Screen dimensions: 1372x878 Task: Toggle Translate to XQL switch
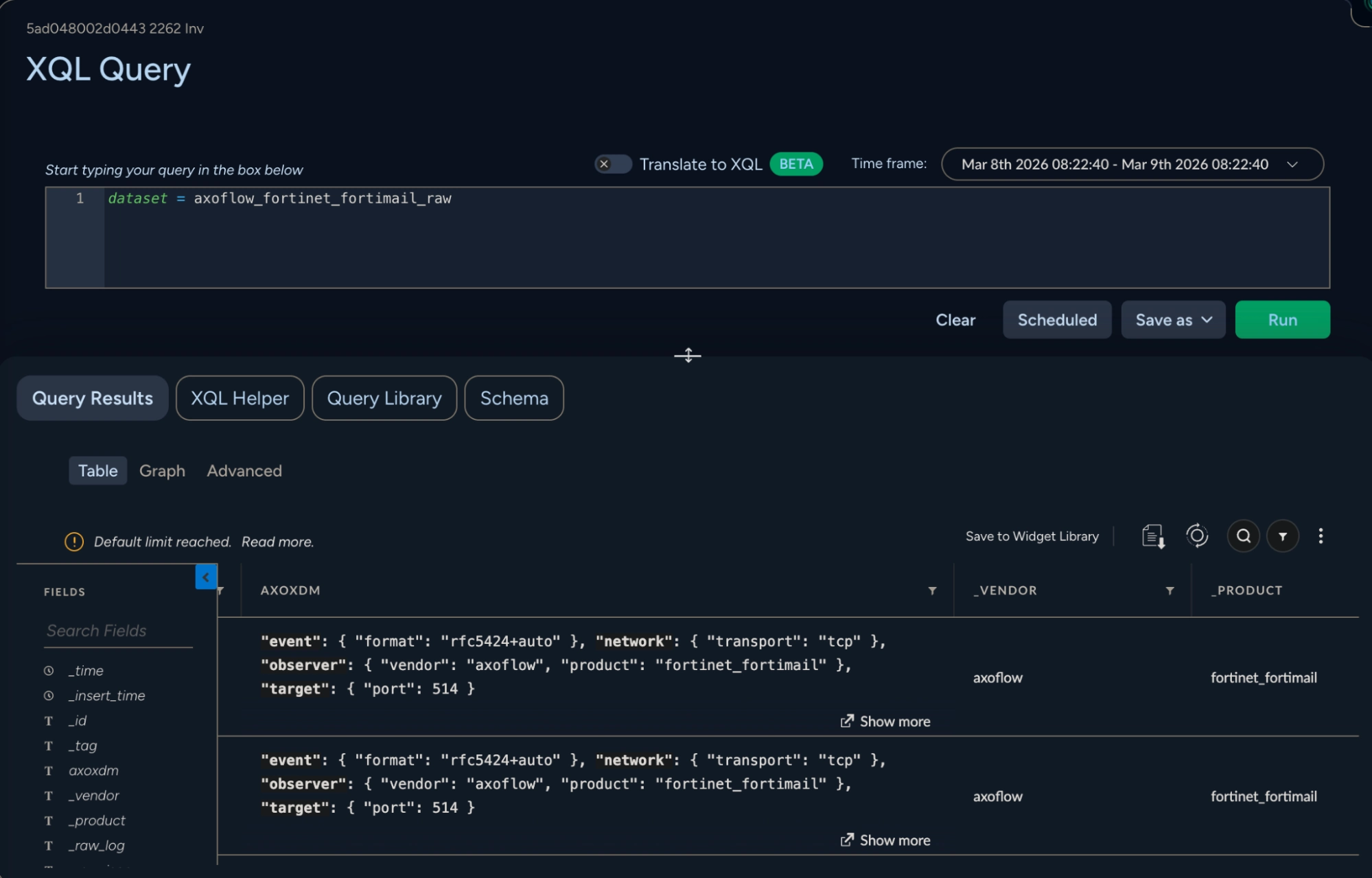pyautogui.click(x=613, y=164)
